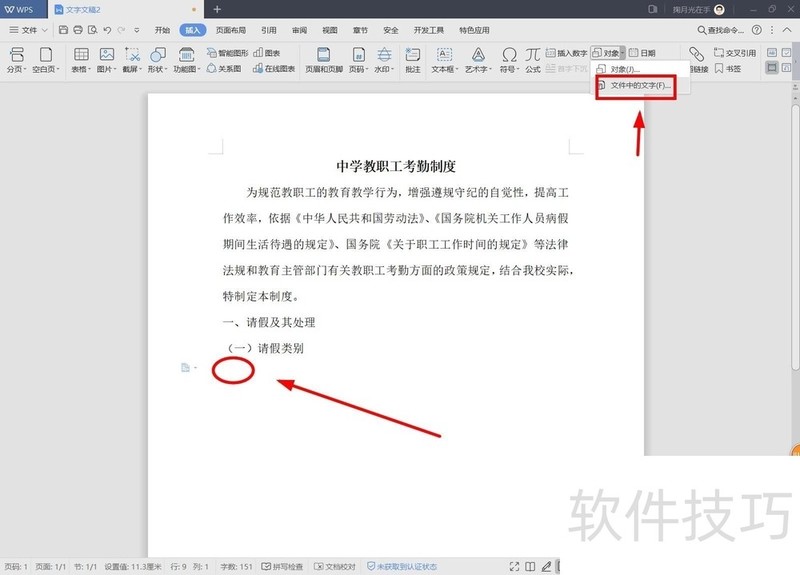Expand the quick access customize arrow
Viewport: 800px width, 575px height.
point(137,30)
